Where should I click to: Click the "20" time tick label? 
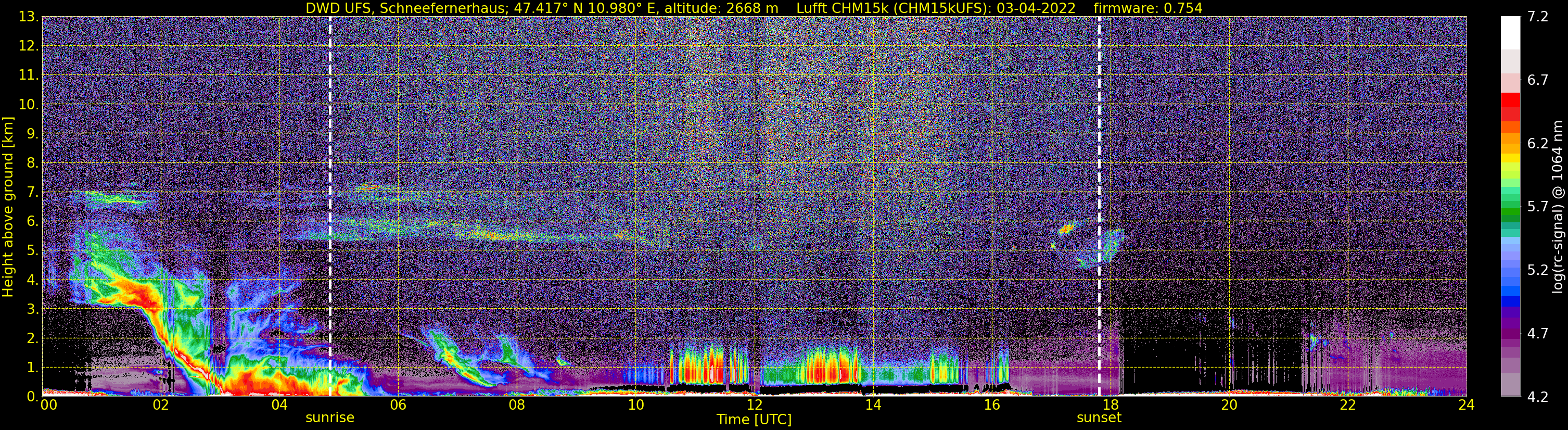(x=1229, y=405)
